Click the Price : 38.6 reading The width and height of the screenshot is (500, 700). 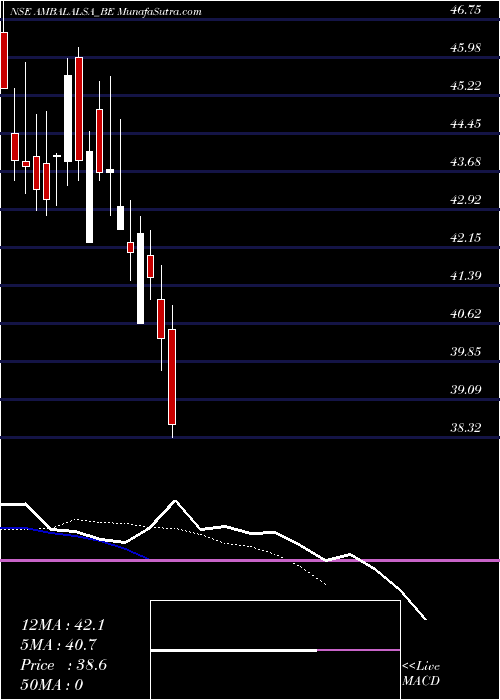(x=63, y=665)
